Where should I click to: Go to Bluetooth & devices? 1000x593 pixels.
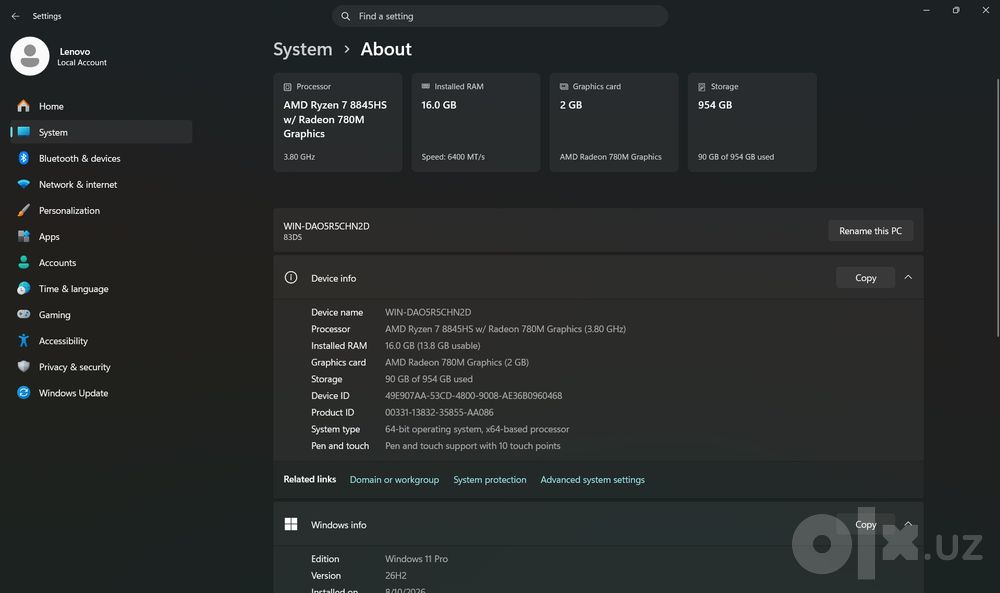tap(101, 158)
